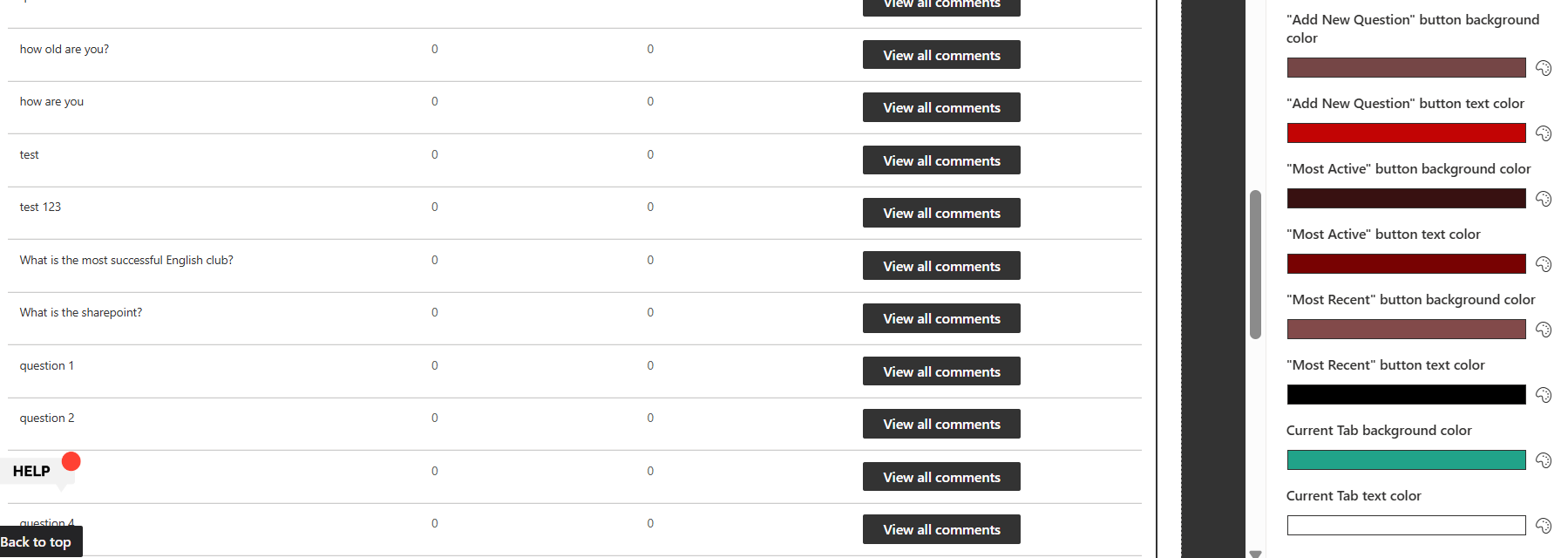Click palette icon beside Most Active text color
The image size is (1568, 558).
click(x=1543, y=264)
